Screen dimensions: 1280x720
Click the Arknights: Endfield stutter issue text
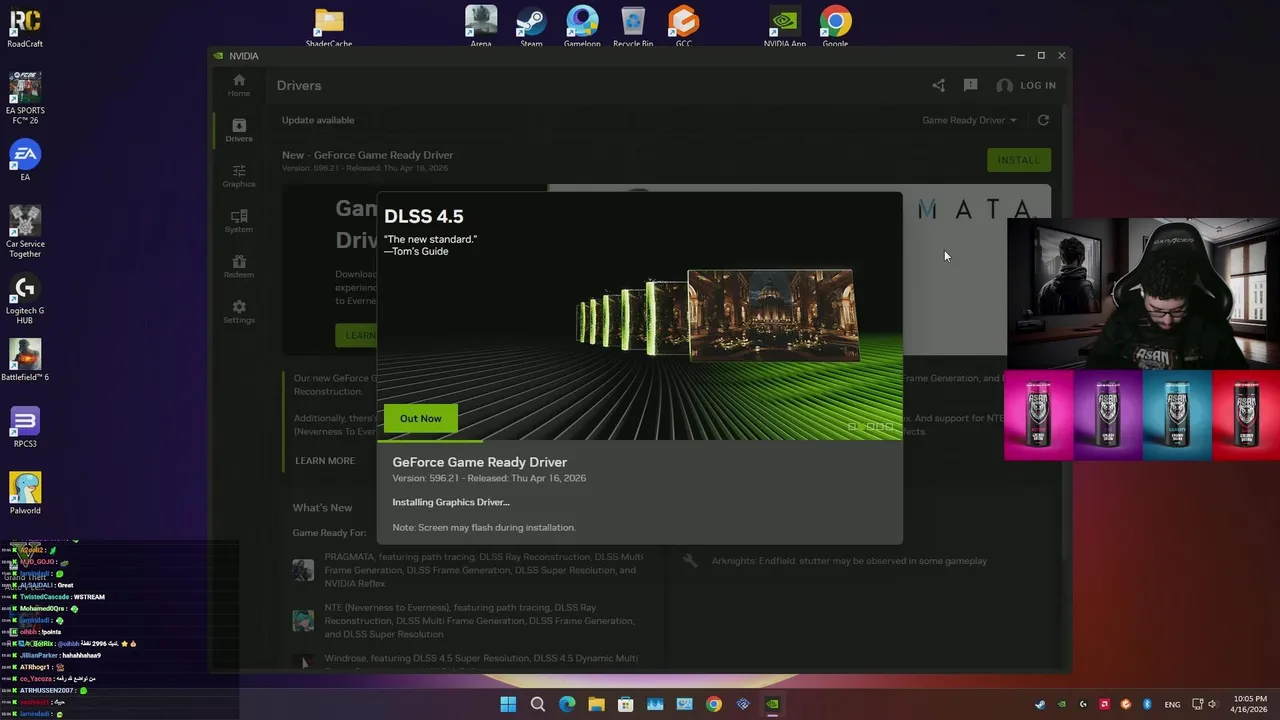coord(849,561)
